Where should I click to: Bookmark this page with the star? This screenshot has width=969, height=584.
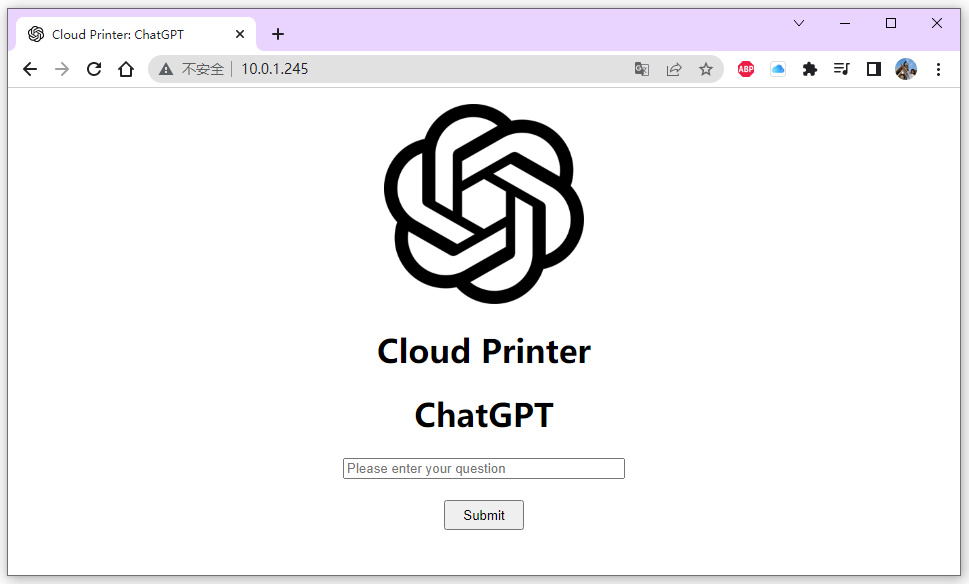(x=706, y=69)
